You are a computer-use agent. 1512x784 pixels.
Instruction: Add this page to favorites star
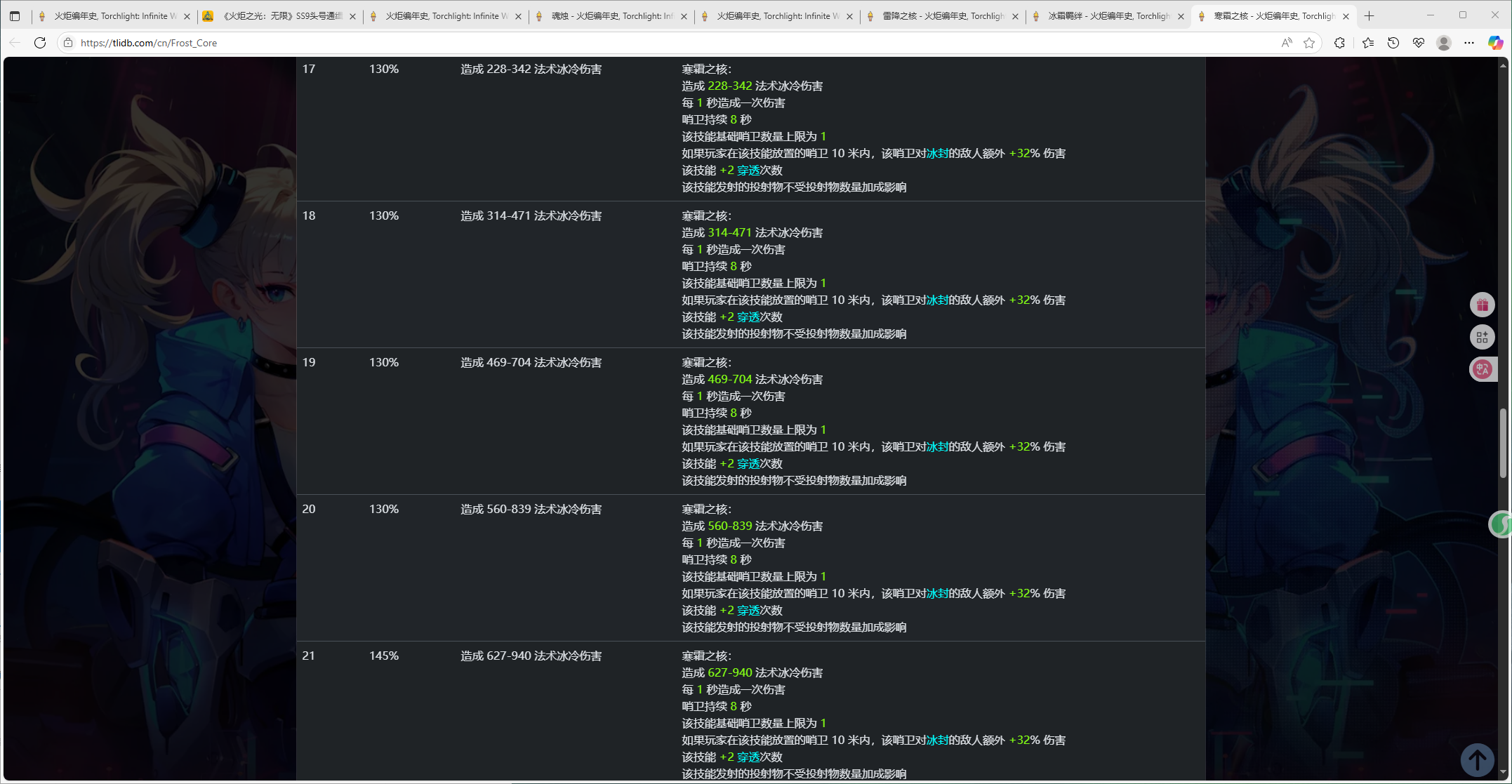[1309, 43]
